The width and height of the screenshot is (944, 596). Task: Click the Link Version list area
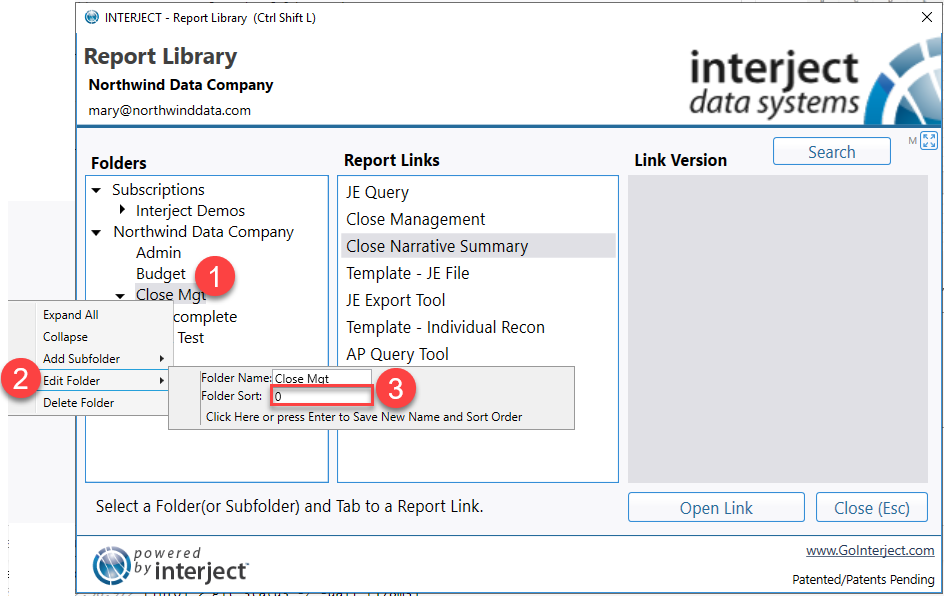coord(777,329)
